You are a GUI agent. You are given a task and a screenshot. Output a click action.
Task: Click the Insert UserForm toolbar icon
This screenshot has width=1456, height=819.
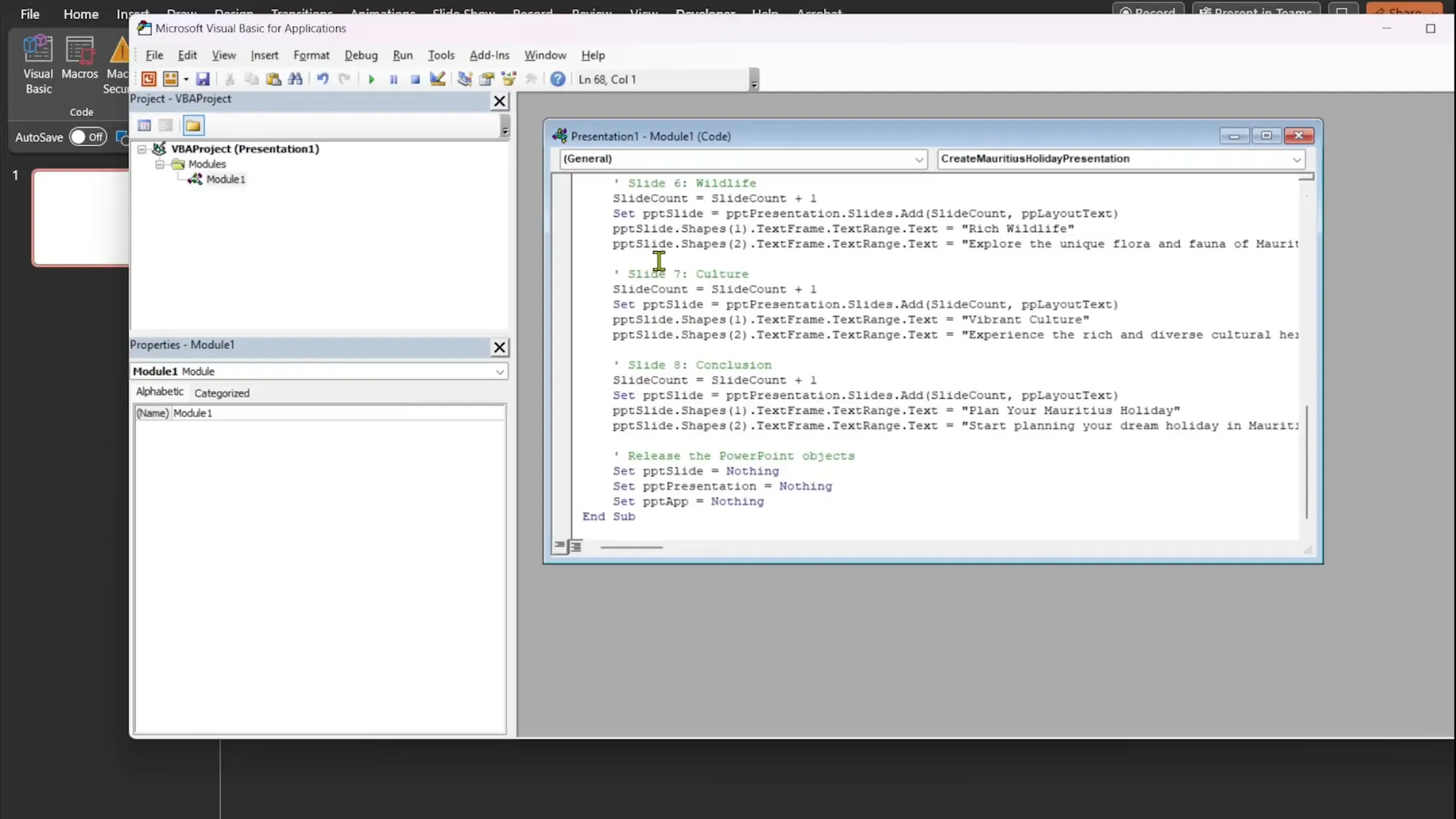tap(171, 79)
